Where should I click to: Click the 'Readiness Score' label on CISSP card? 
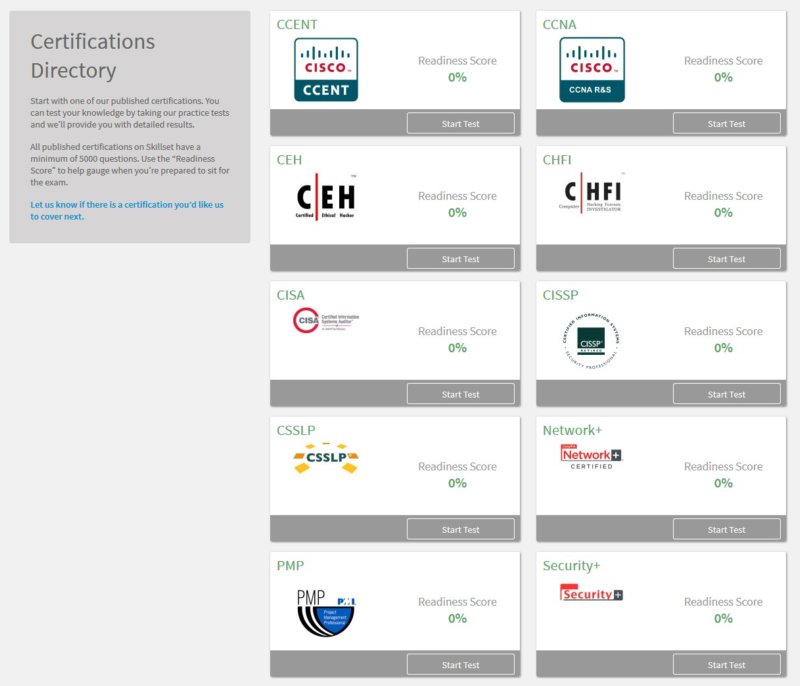pos(723,331)
